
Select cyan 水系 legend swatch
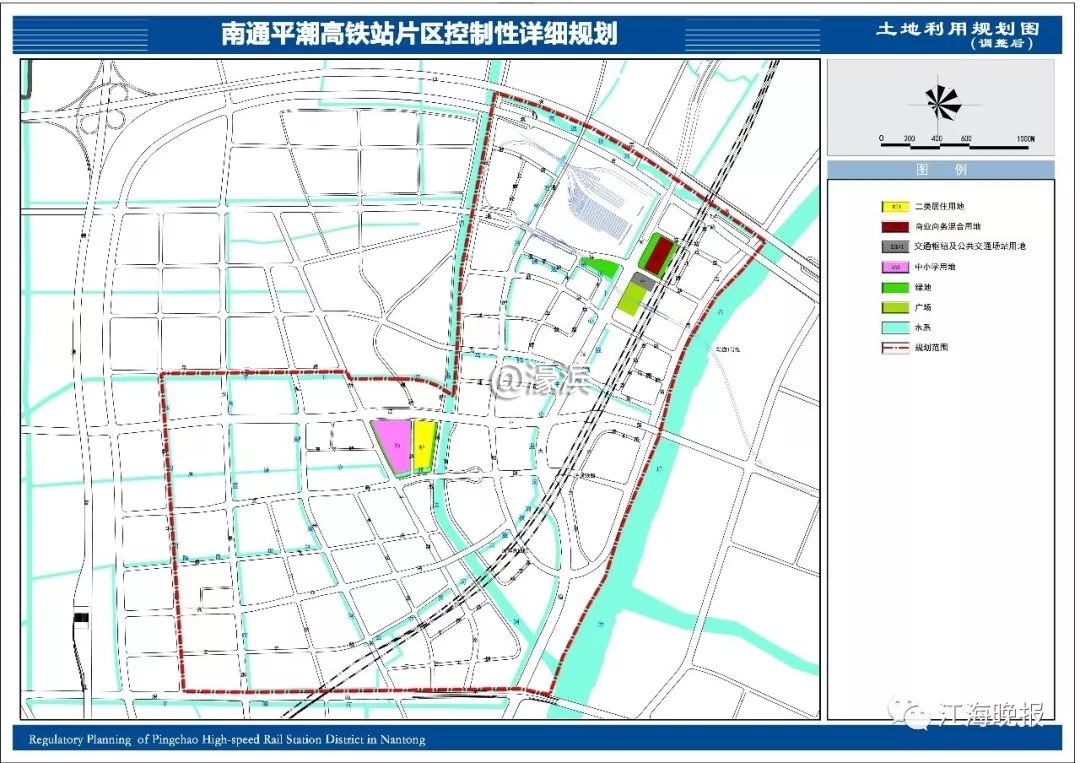tap(894, 329)
